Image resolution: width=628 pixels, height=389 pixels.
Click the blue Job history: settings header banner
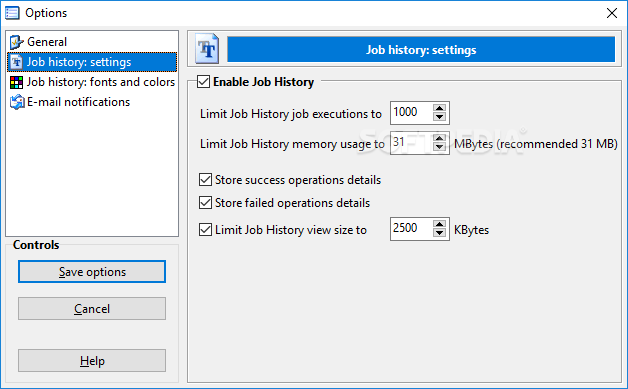[421, 50]
